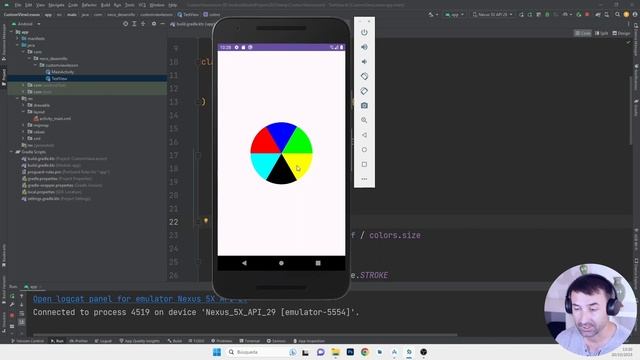Collapse the layout folder

[24, 112]
